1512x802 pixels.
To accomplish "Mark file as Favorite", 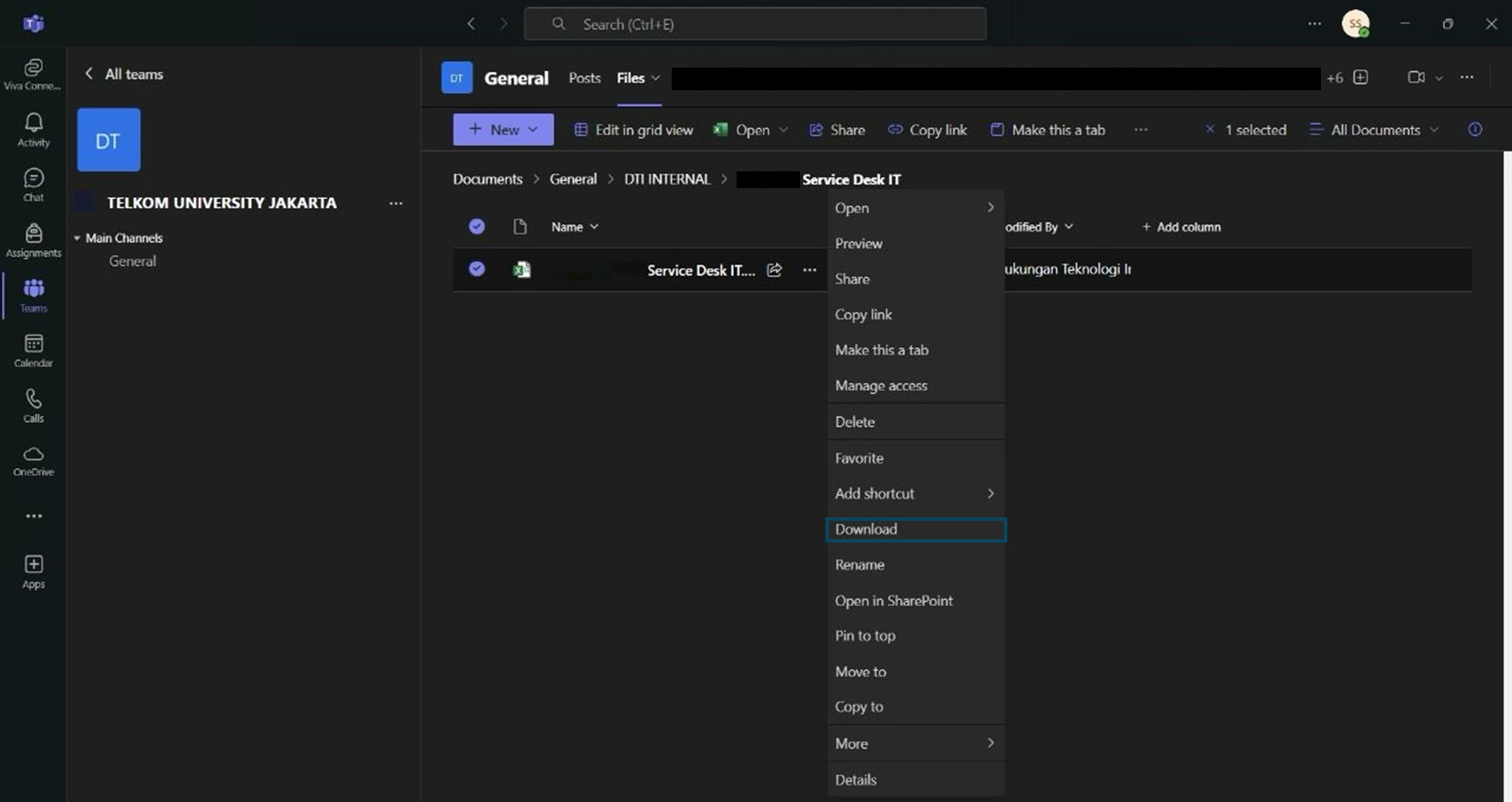I will (915, 458).
